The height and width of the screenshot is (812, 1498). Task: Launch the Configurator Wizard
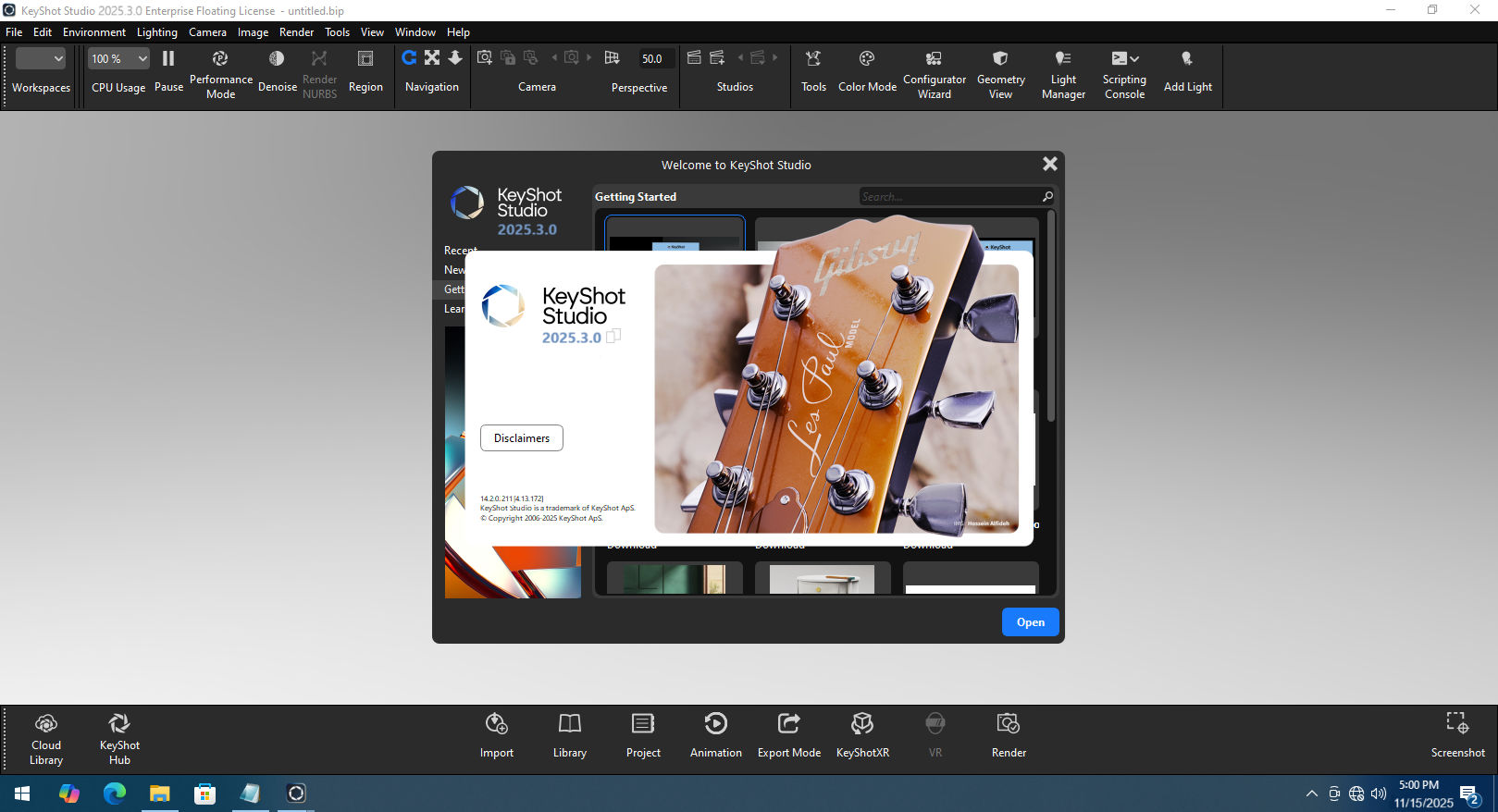point(935,74)
